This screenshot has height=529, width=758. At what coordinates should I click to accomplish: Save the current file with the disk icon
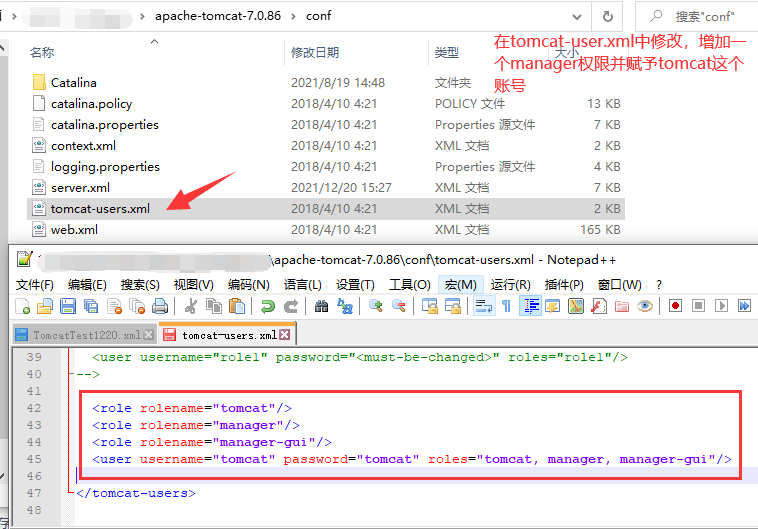(68, 306)
